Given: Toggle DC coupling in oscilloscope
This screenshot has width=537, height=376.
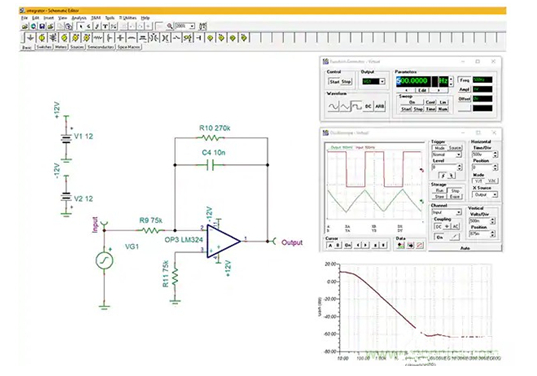Looking at the screenshot, I should pyautogui.click(x=438, y=226).
